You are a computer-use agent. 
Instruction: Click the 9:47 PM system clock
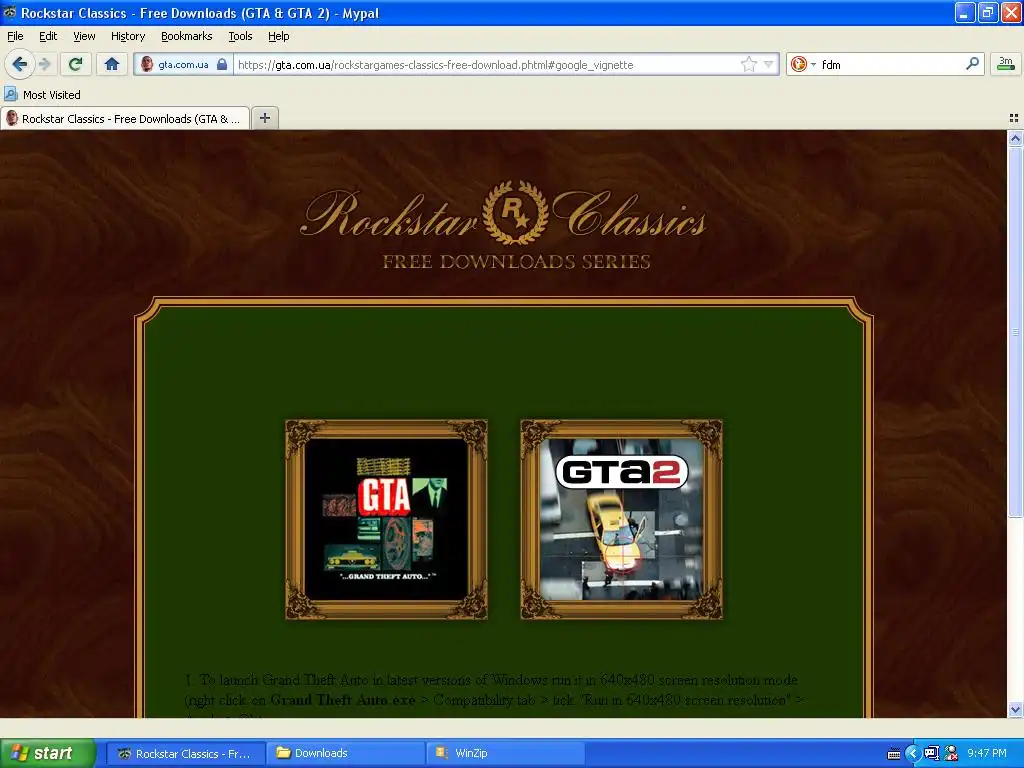[987, 754]
